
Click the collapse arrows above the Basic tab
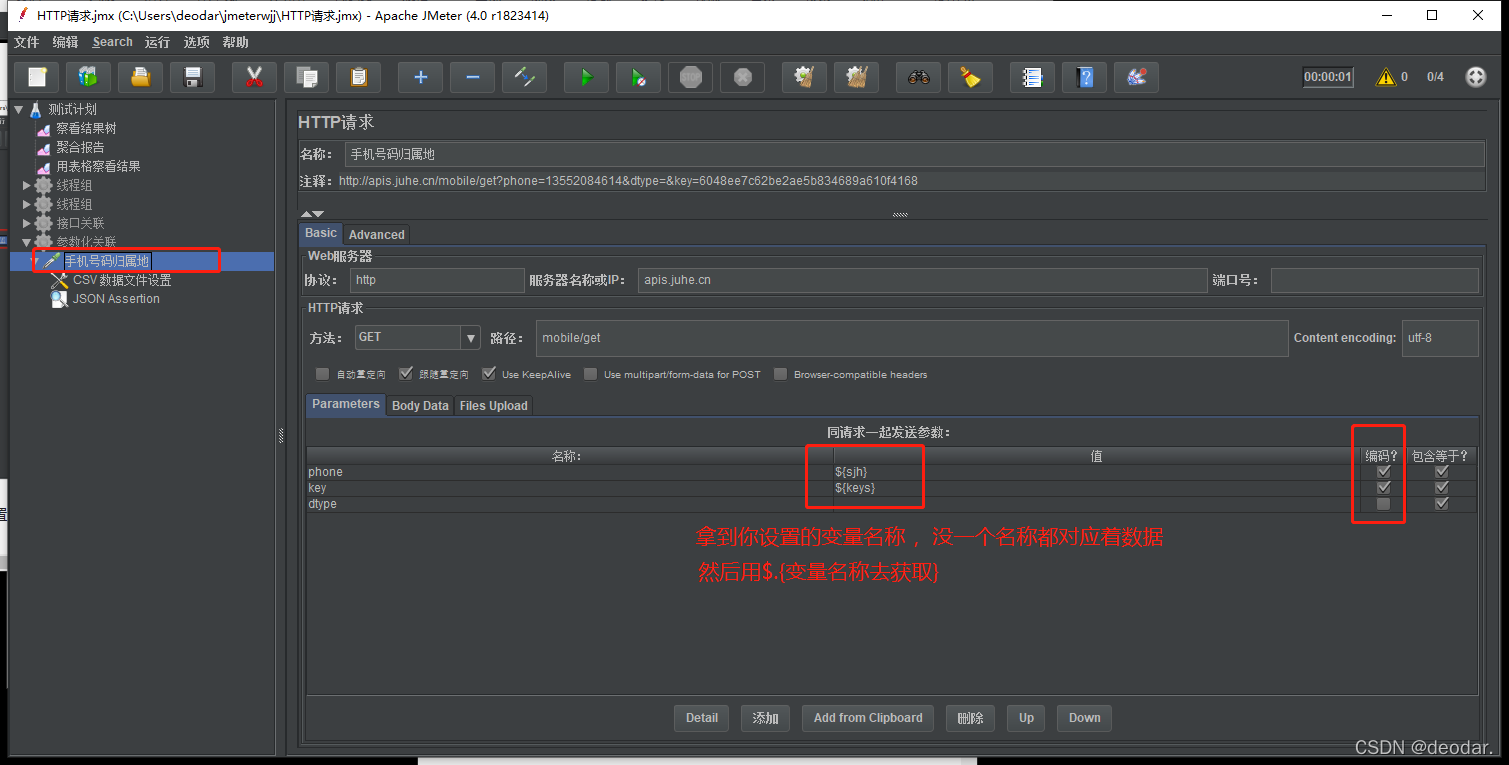click(x=312, y=213)
